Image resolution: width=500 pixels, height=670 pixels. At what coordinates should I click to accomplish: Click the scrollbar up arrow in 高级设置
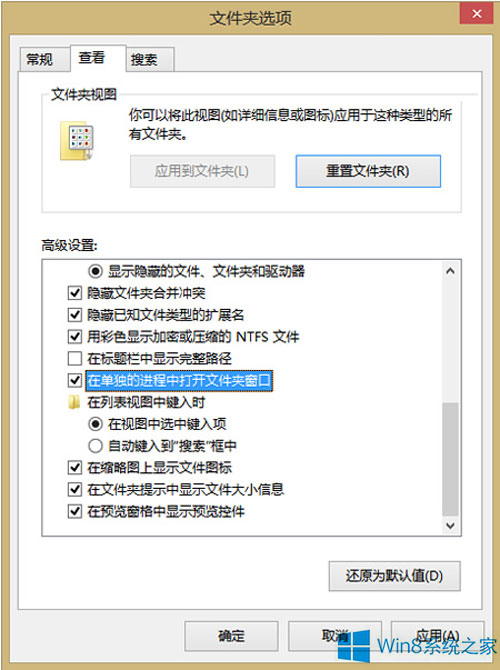tap(450, 271)
